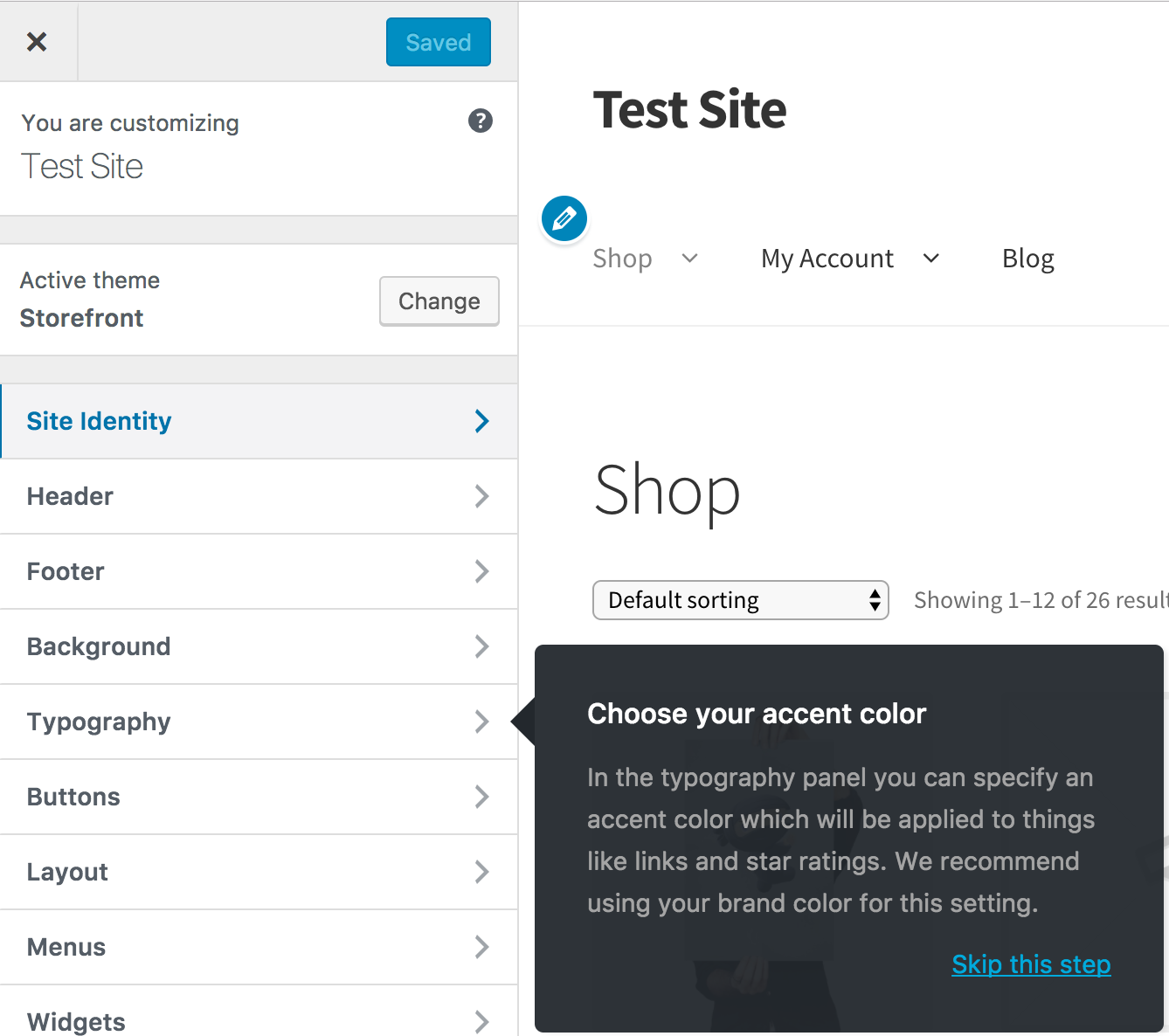Screen dimensions: 1169x1036
Task: Open the Widgets panel
Action: tap(259, 1020)
